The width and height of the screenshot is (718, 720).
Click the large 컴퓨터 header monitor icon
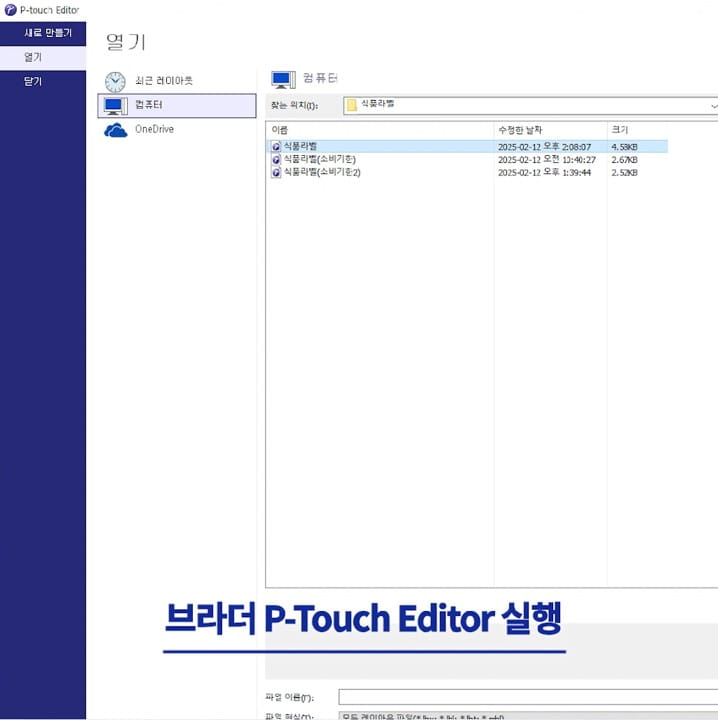[282, 78]
